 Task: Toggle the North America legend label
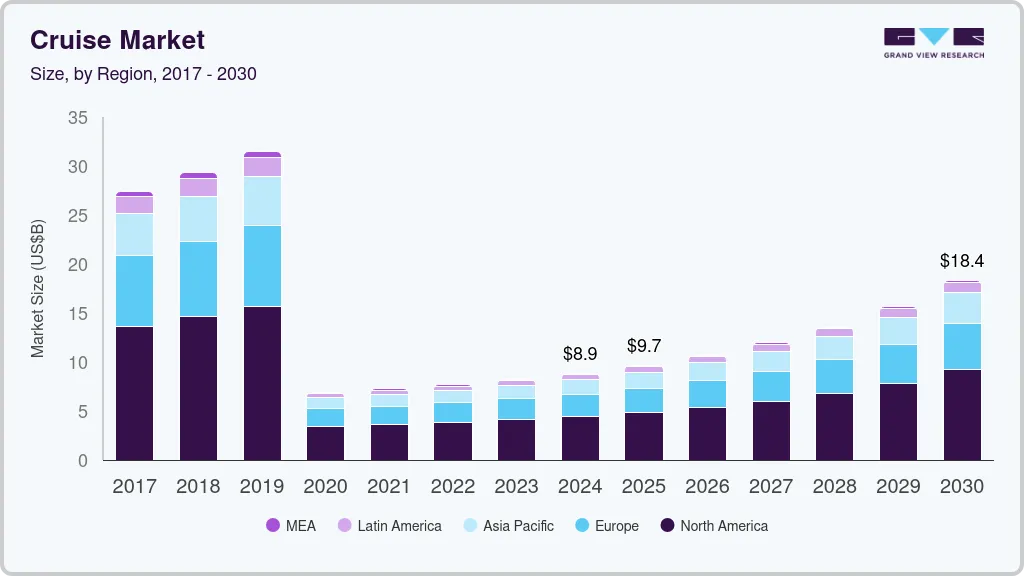tap(724, 525)
